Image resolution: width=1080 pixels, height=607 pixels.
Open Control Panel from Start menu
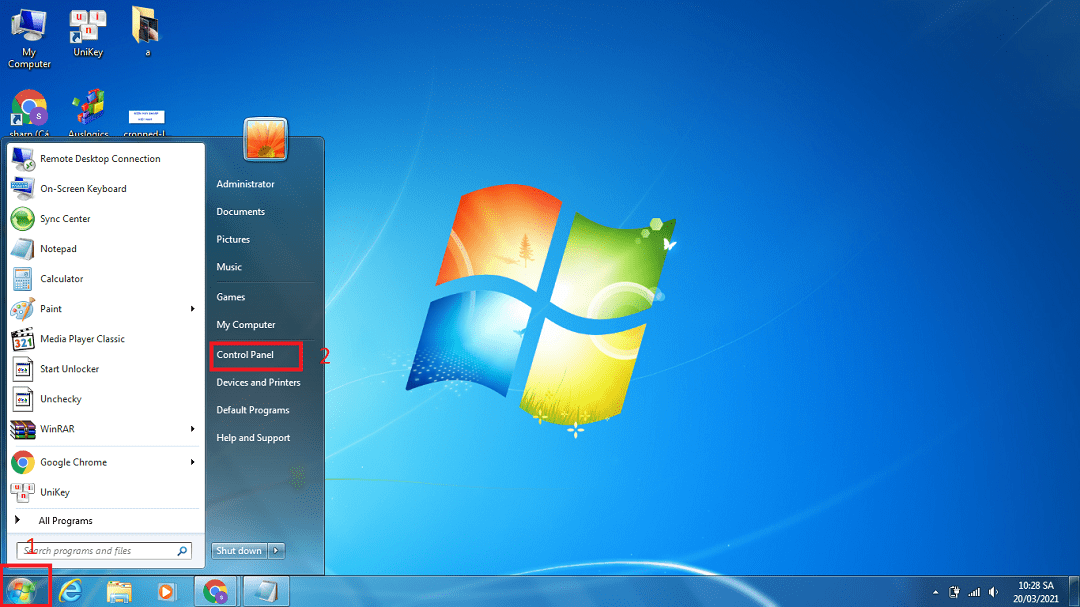click(x=245, y=355)
